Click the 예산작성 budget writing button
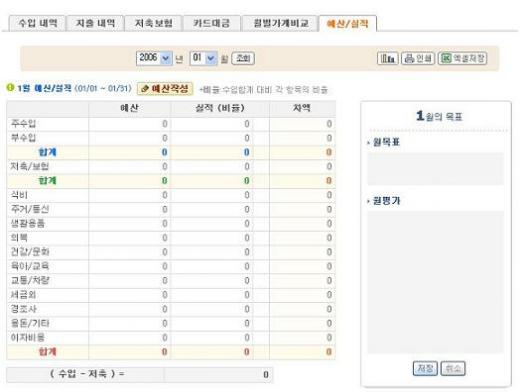Image resolution: width=520 pixels, height=392 pixels. (165, 89)
